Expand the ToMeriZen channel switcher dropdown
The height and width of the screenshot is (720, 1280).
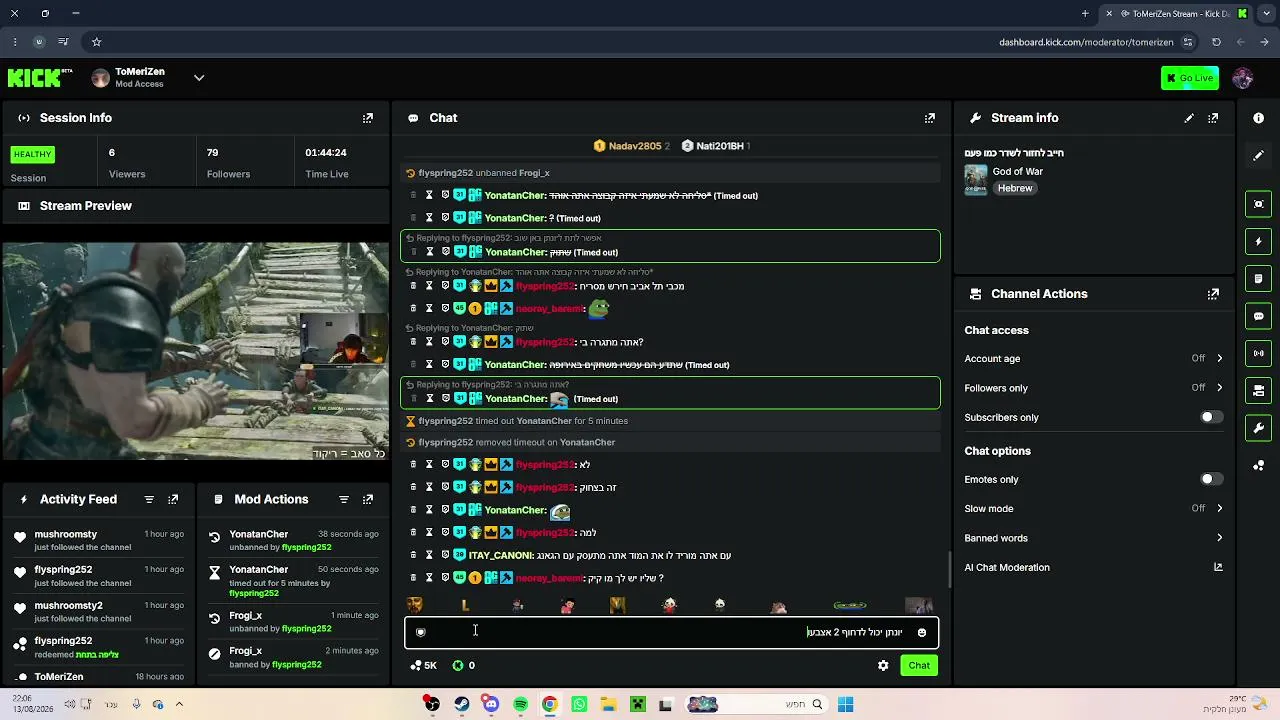point(199,78)
